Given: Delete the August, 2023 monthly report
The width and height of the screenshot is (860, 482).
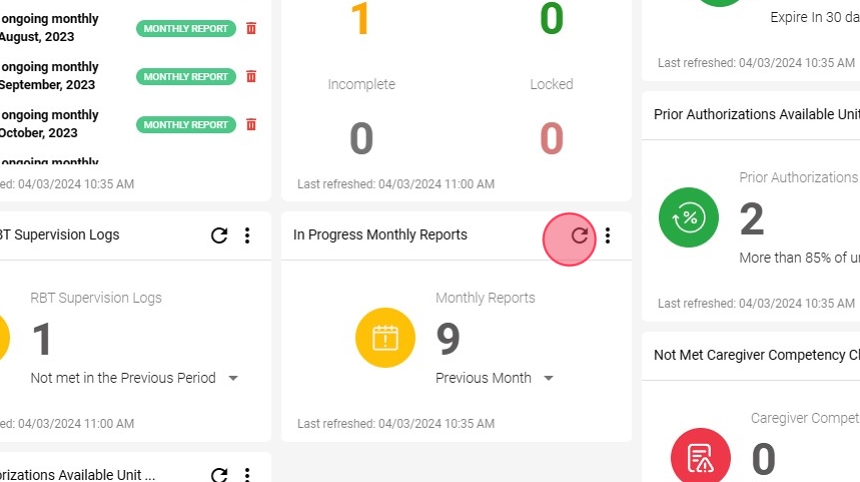Looking at the screenshot, I should (251, 28).
